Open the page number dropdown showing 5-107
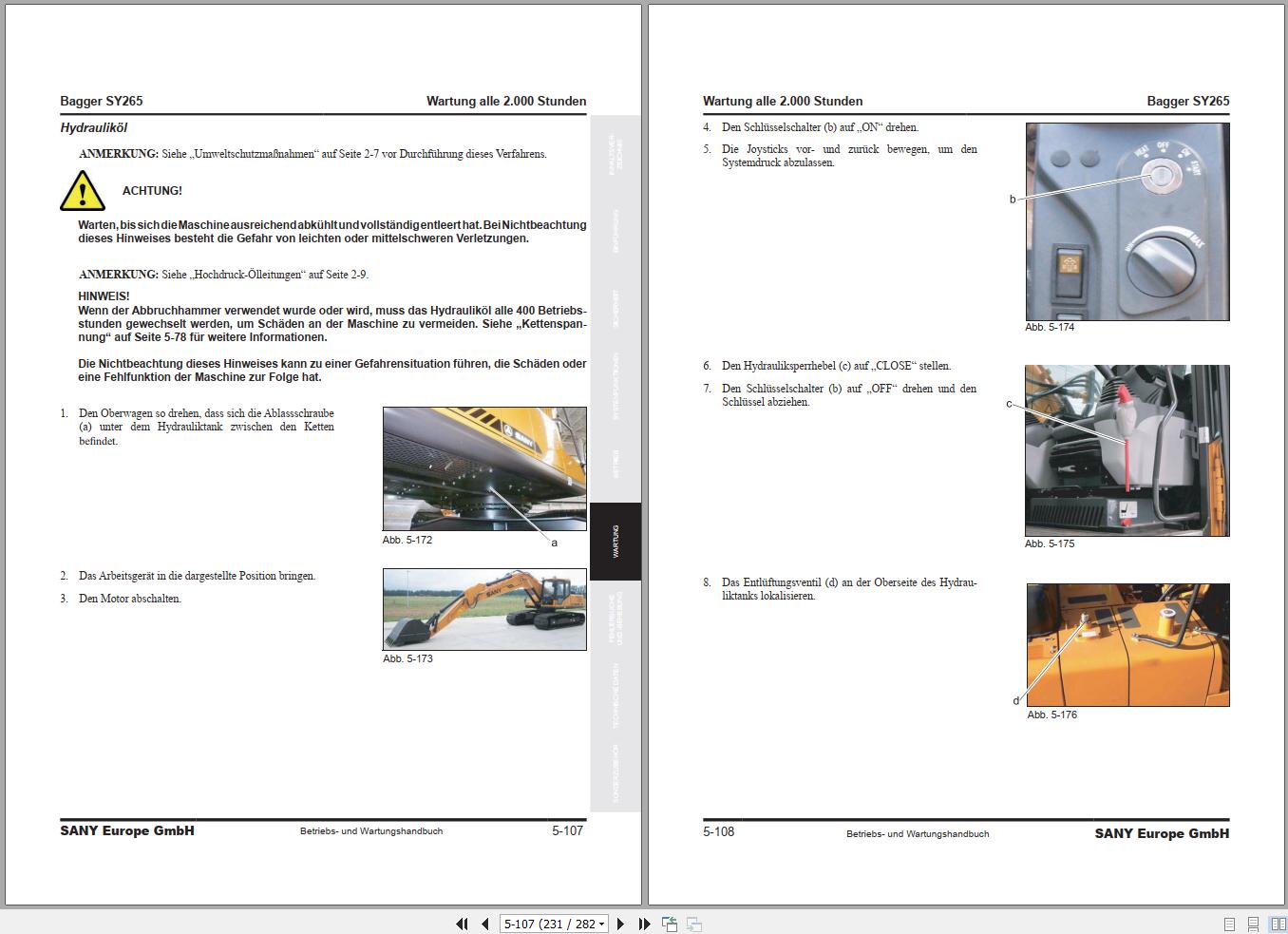Screen dimensions: 1288x934 (554, 924)
